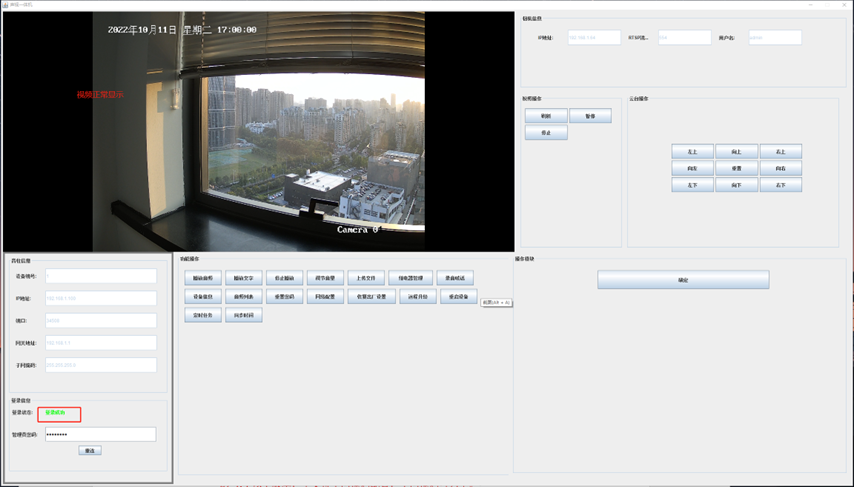Open 网络配置 network configuration
854x487 pixels.
click(x=325, y=297)
